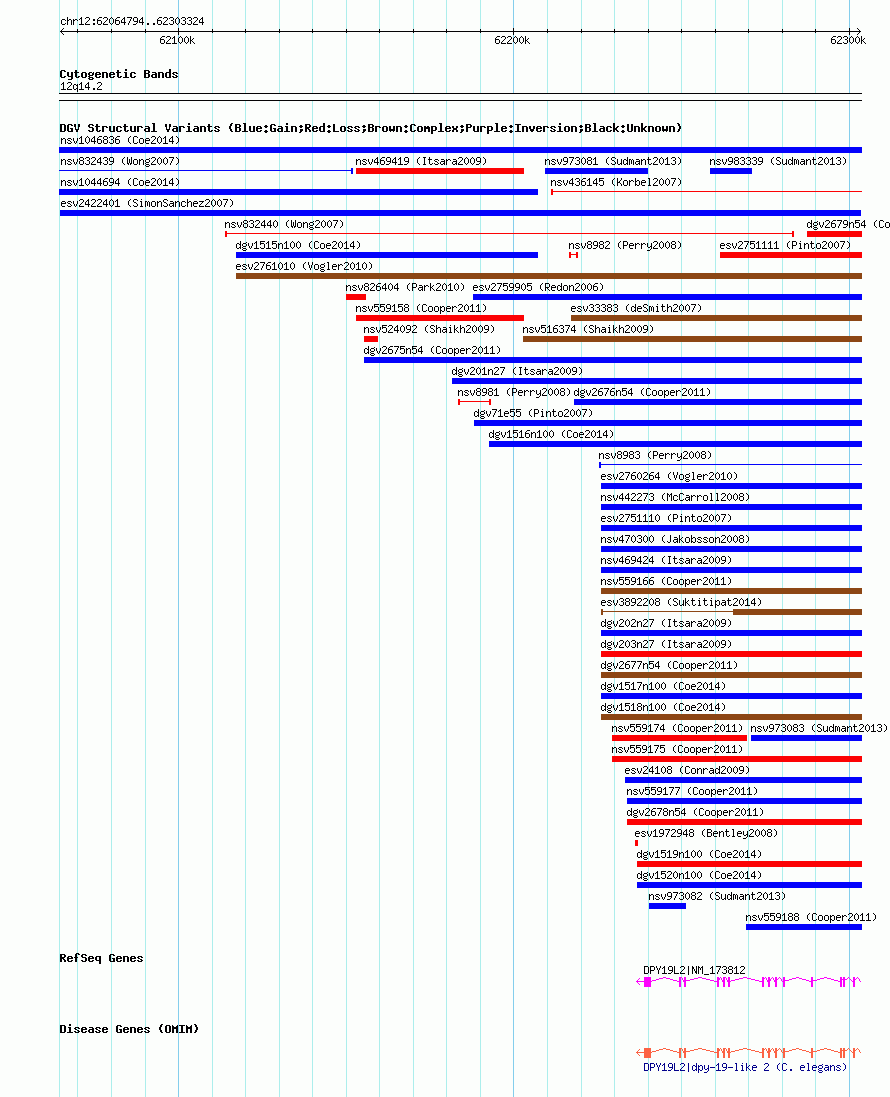Click dgv1516n100 (Coe2014) label
Screen dimensions: 890x1097
[551, 434]
